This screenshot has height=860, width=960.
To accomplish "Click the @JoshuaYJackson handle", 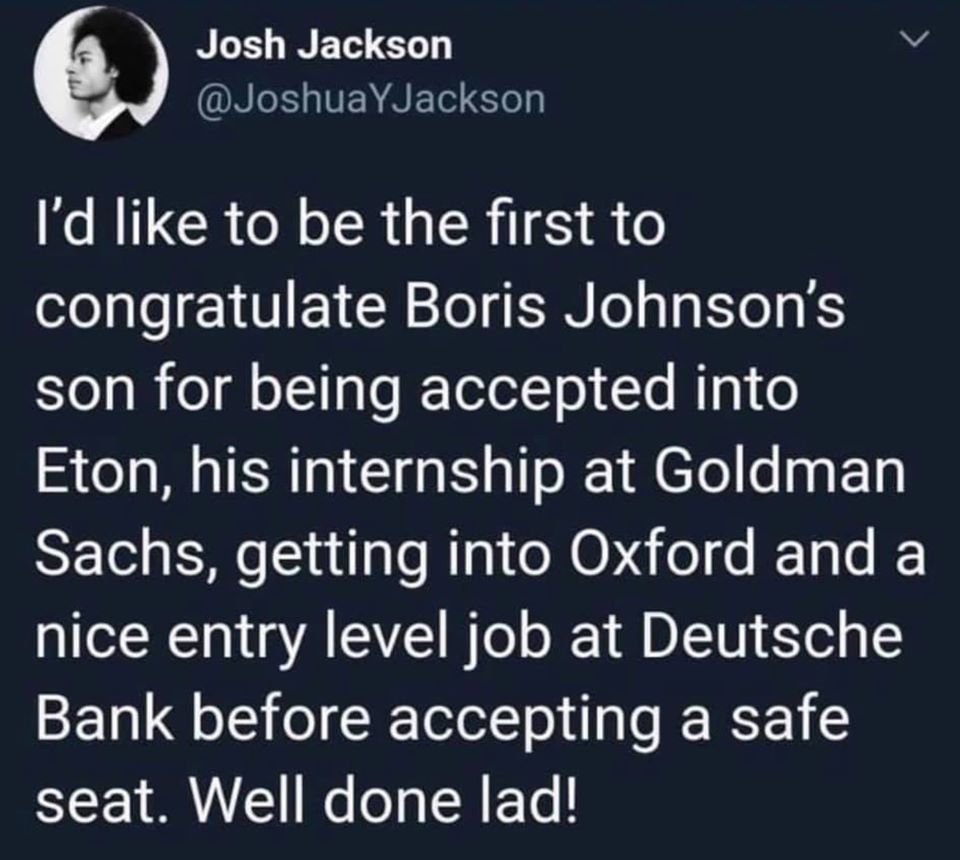I will pos(371,99).
